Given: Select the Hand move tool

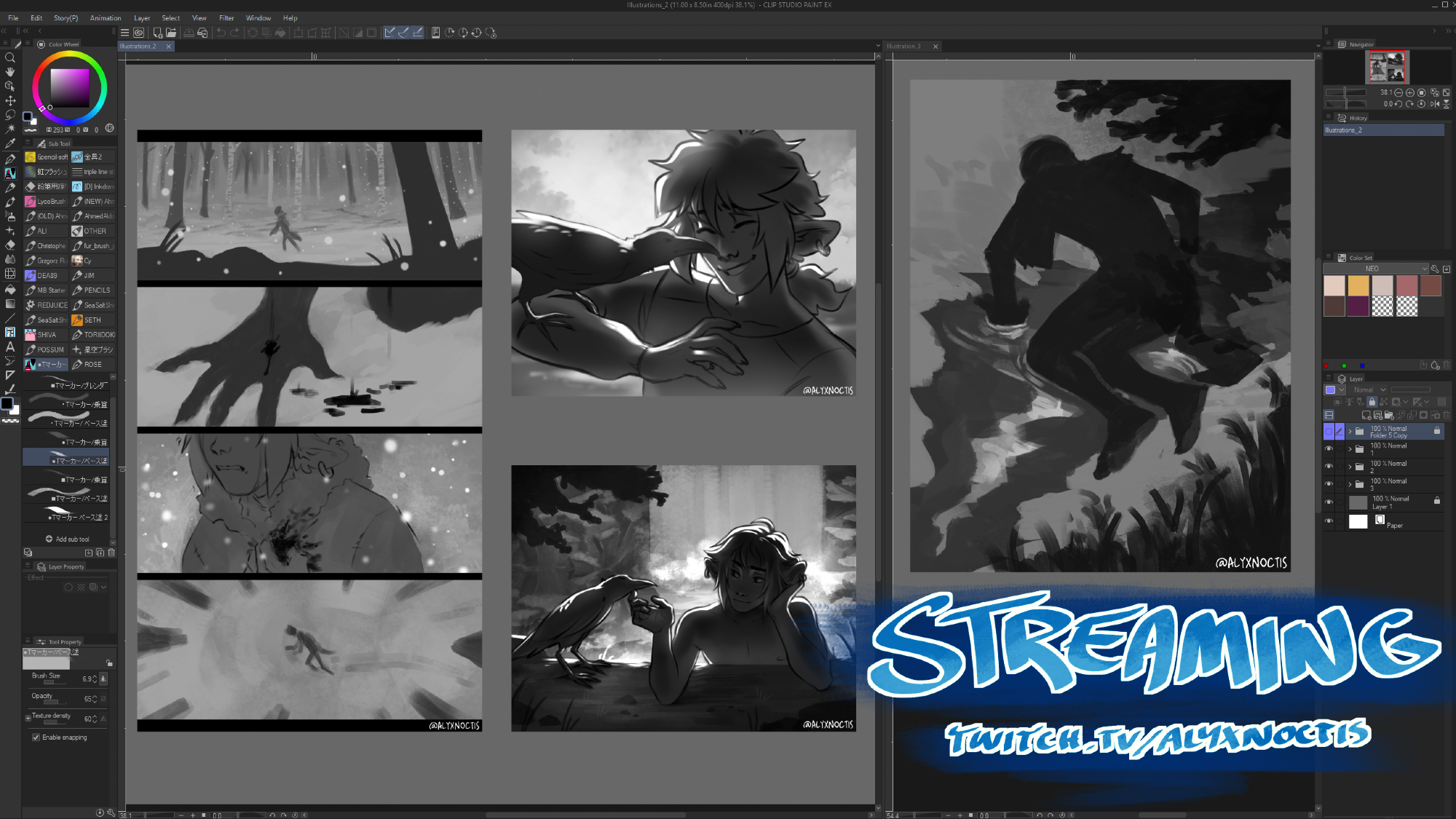Looking at the screenshot, I should [10, 71].
